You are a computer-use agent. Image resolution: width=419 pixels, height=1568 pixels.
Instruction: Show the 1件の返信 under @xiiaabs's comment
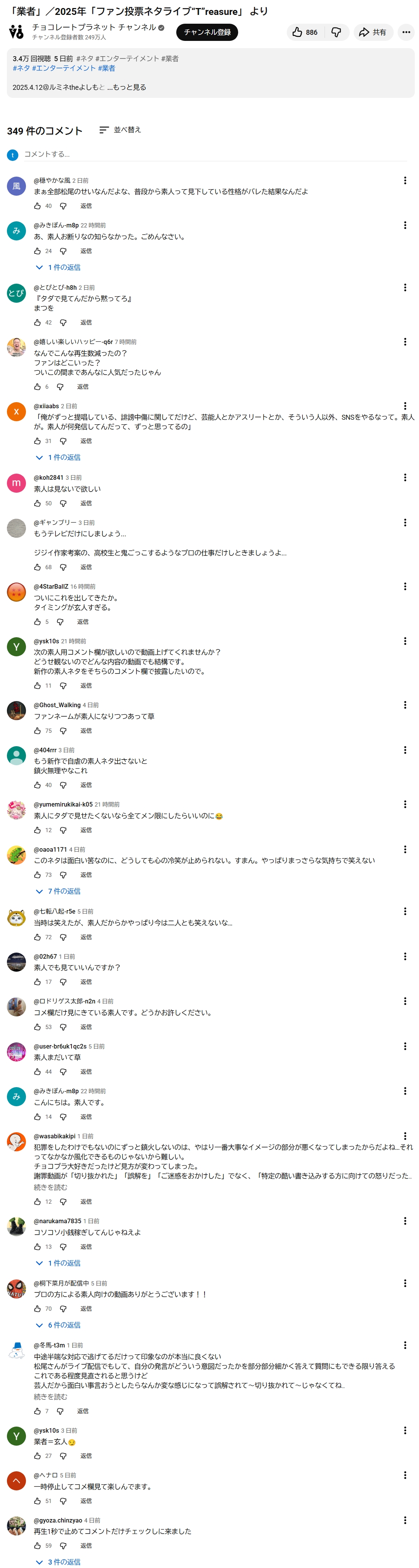point(58,457)
